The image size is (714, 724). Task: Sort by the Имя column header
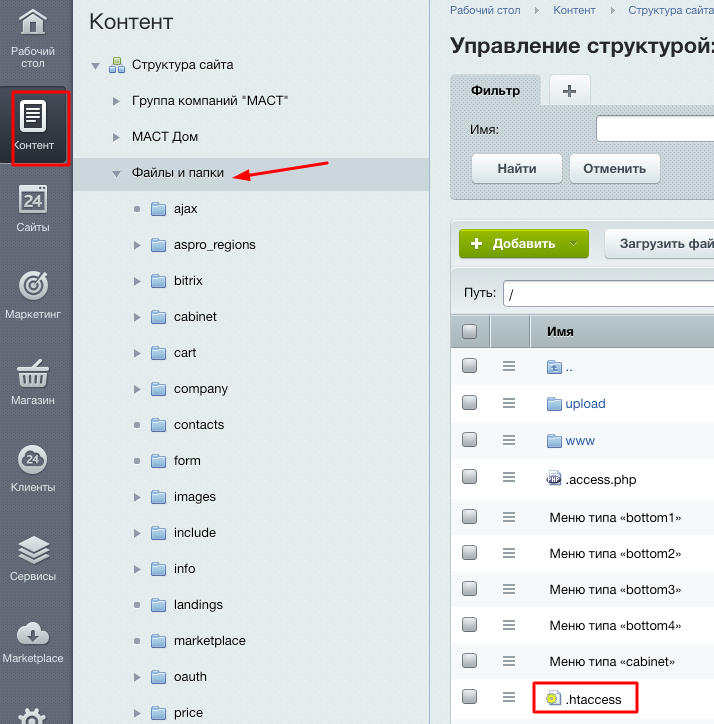pyautogui.click(x=560, y=332)
